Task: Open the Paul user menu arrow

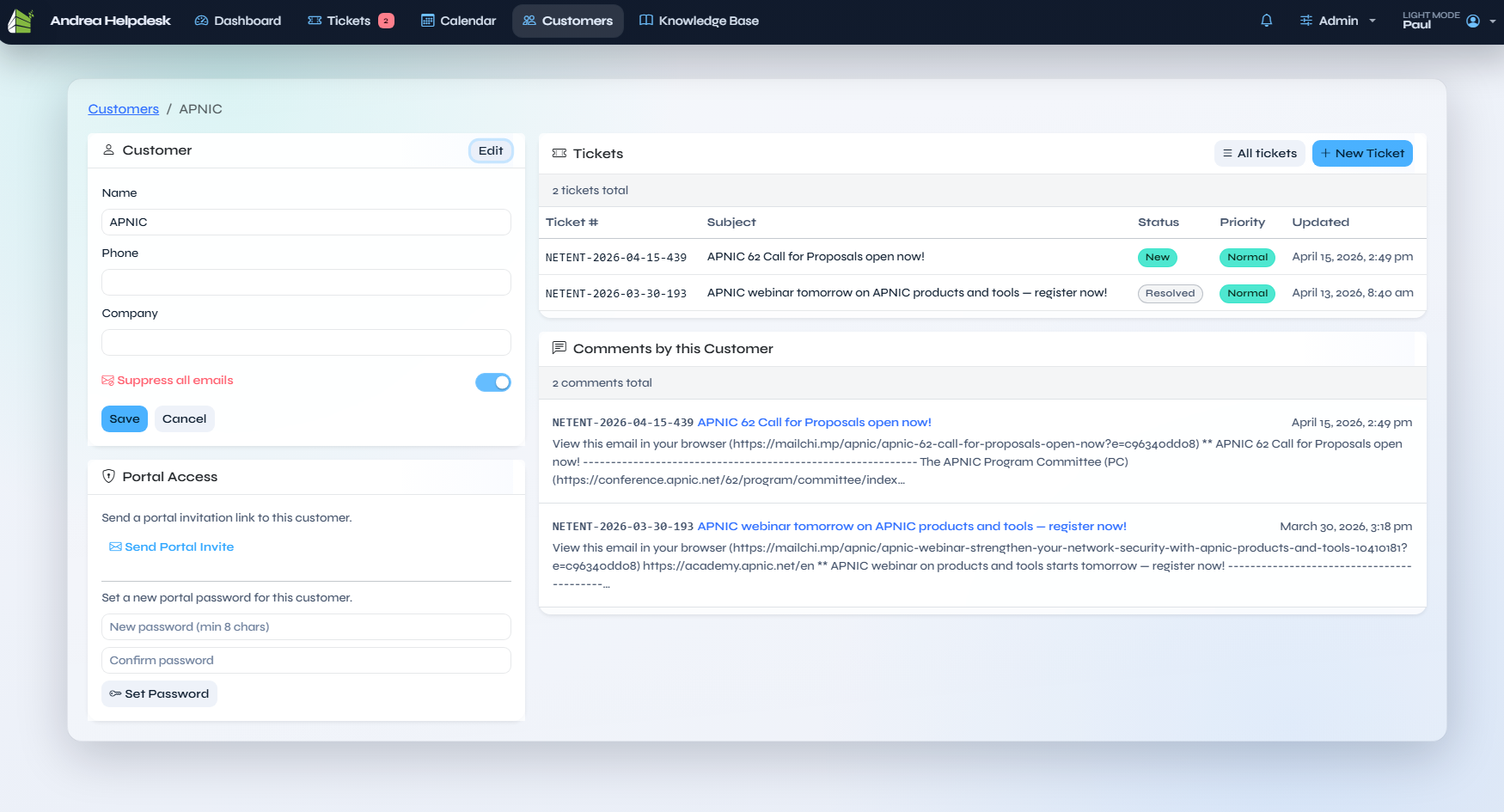Action: coord(1493,21)
